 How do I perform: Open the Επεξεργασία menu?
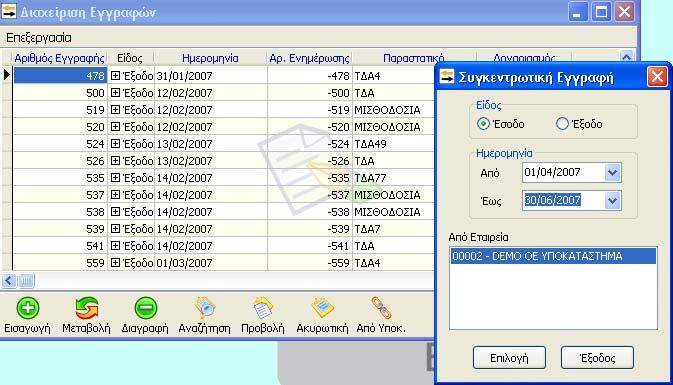39,38
